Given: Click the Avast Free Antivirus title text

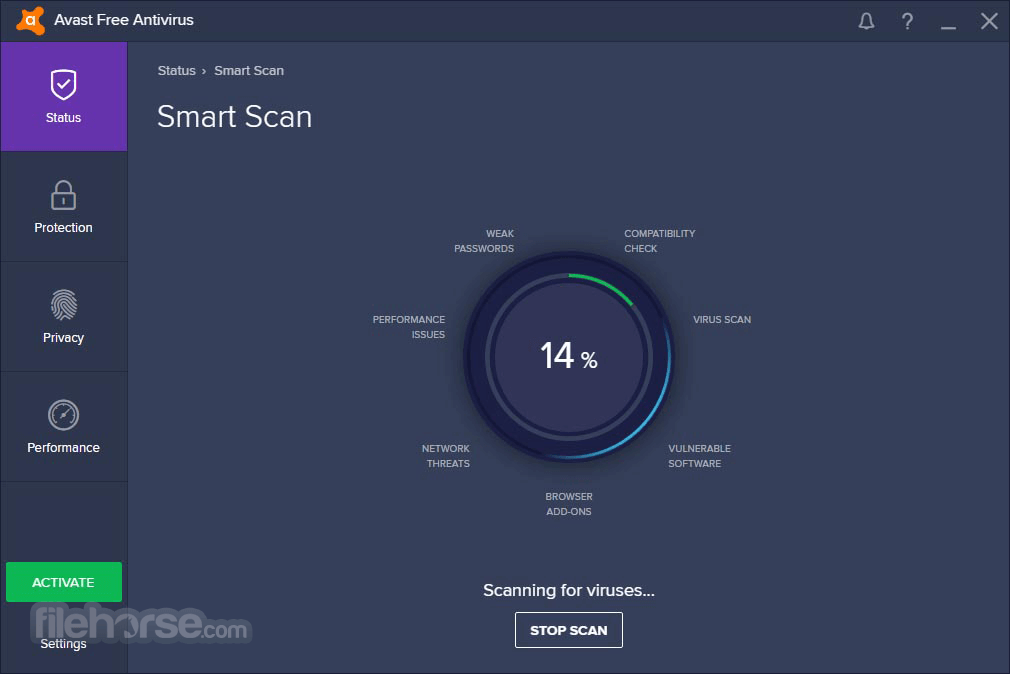Looking at the screenshot, I should 124,20.
